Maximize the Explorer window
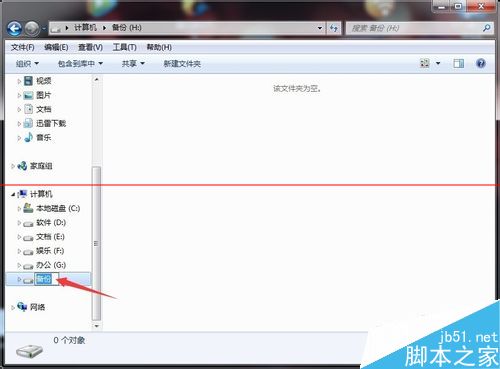 coord(459,6)
